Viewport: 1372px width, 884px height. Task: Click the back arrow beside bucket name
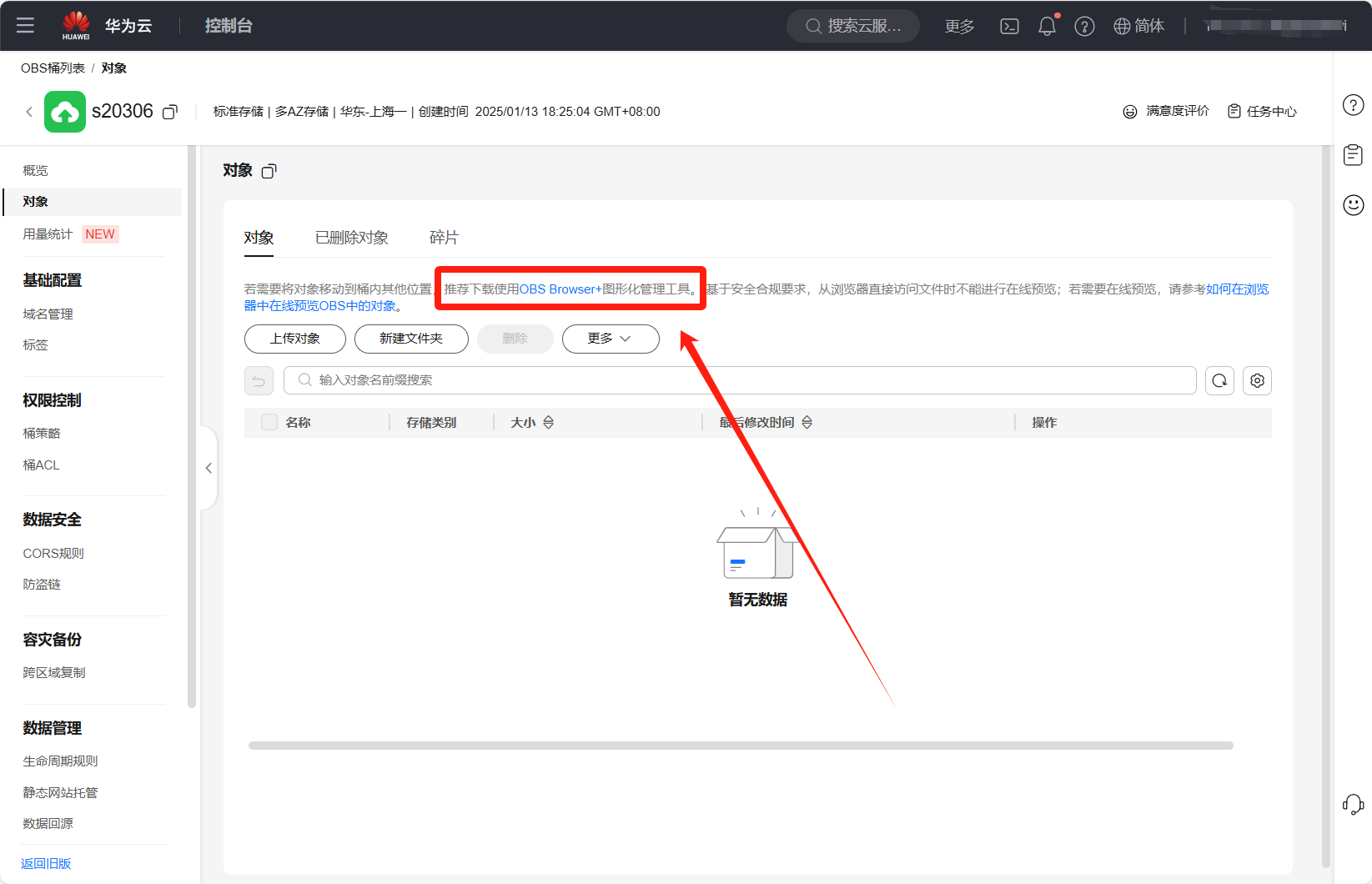click(x=29, y=112)
